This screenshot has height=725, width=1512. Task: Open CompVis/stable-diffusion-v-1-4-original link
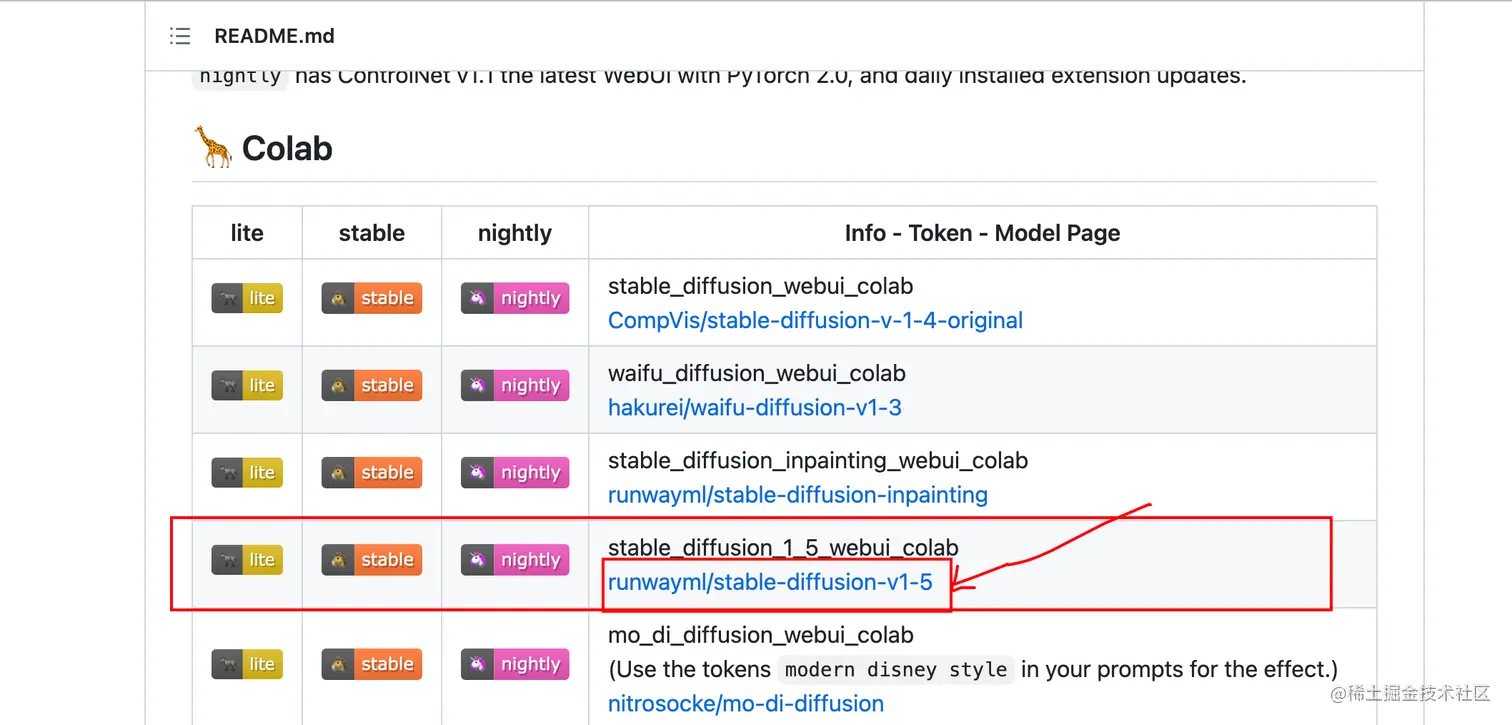coord(815,321)
